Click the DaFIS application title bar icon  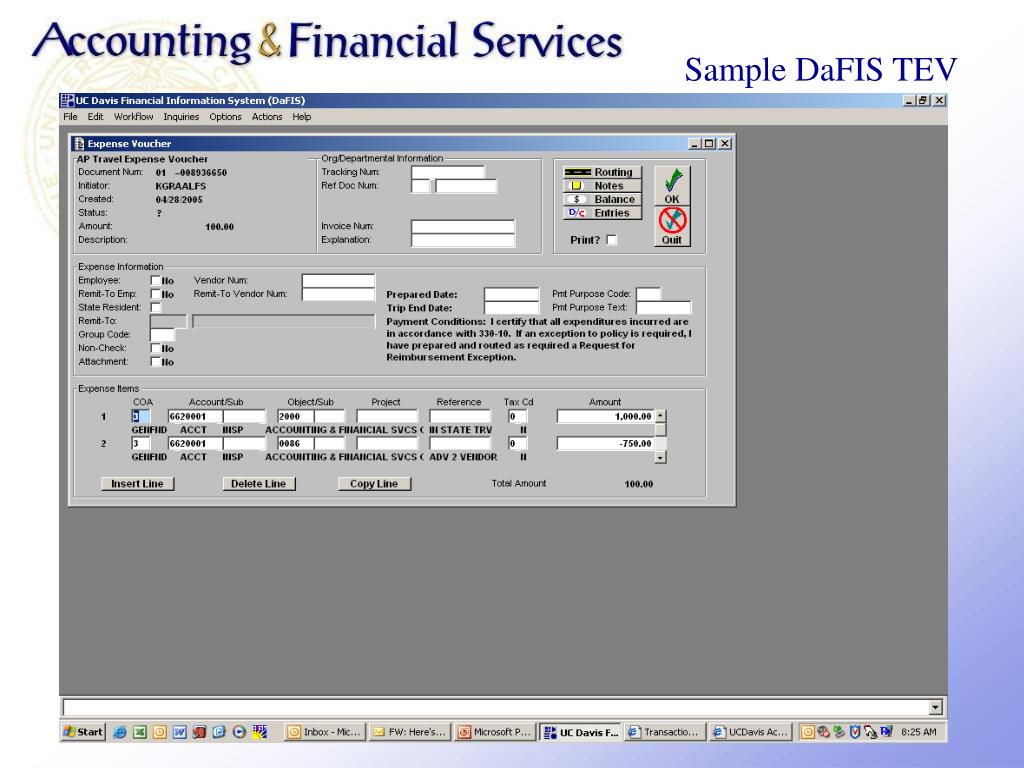(67, 100)
